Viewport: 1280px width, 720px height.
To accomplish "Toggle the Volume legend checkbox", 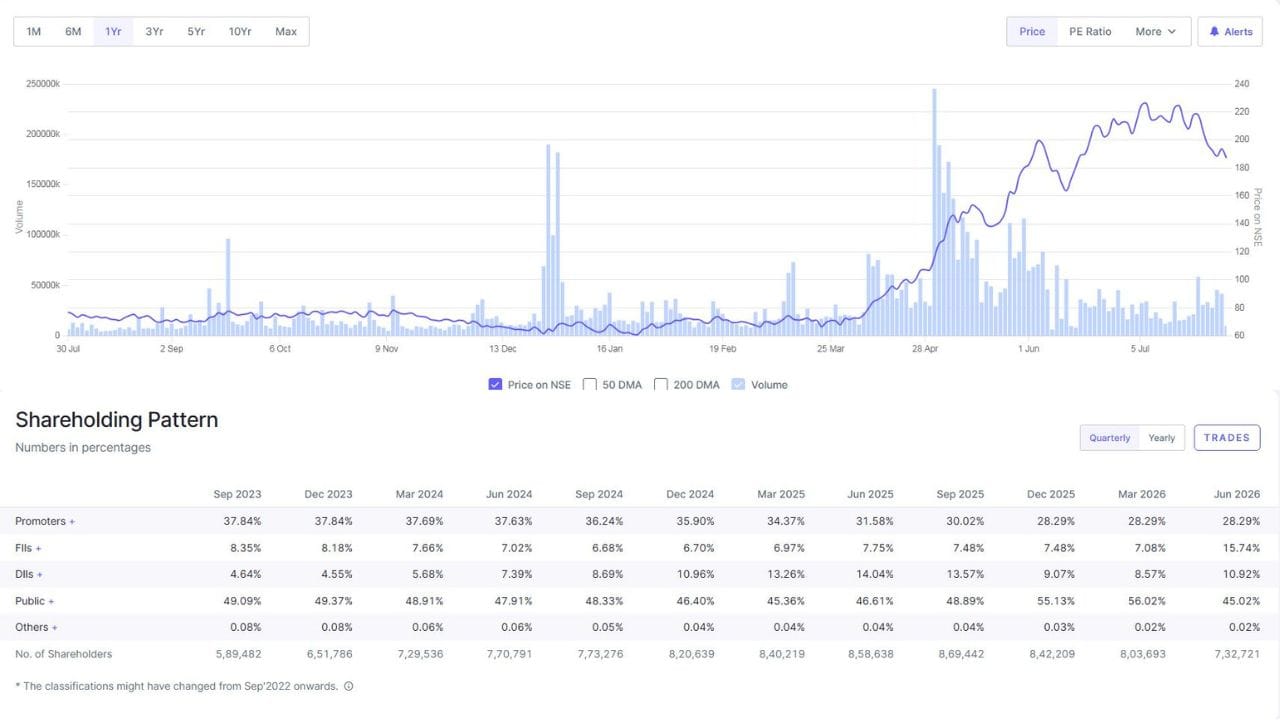I will click(x=739, y=384).
